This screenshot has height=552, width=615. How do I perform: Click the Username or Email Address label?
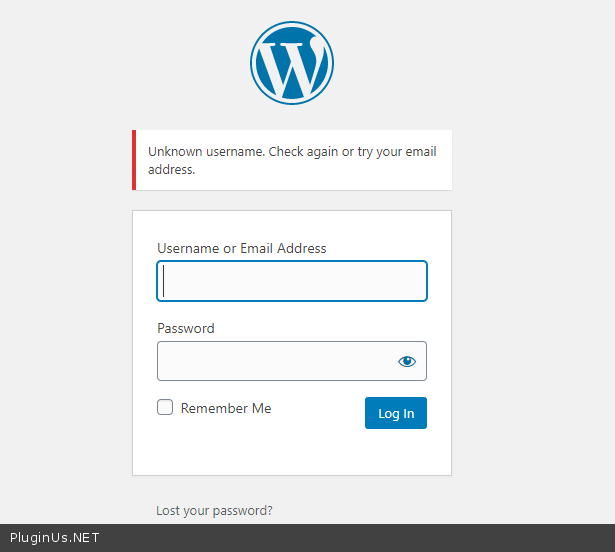[241, 248]
